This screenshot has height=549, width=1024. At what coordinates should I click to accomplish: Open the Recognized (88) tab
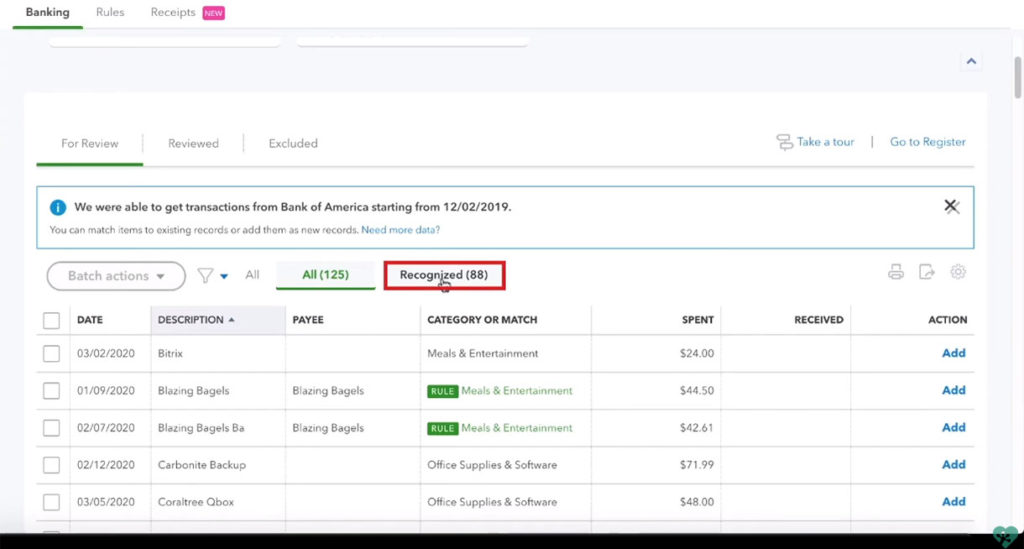click(x=444, y=275)
